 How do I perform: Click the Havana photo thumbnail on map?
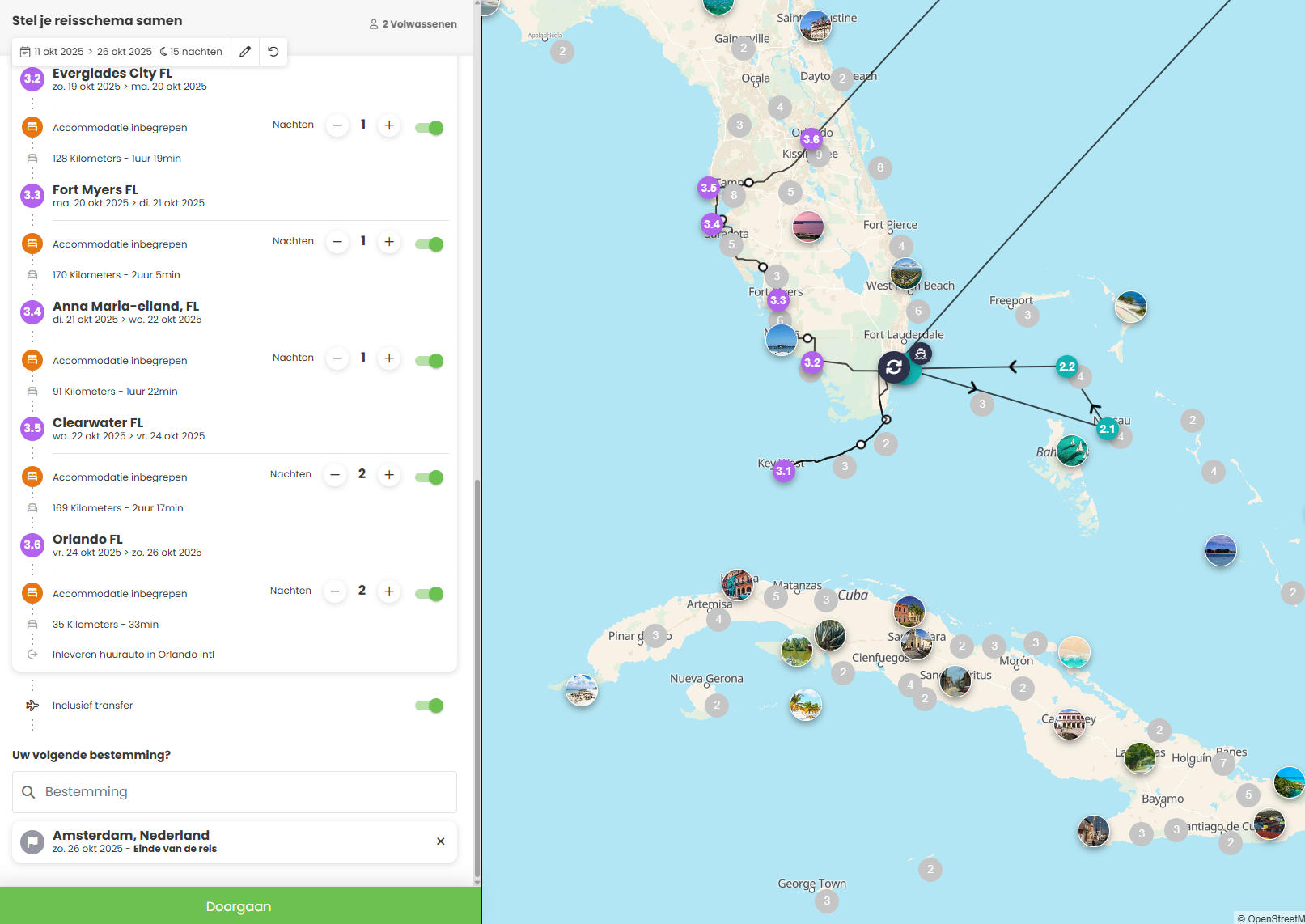737,585
